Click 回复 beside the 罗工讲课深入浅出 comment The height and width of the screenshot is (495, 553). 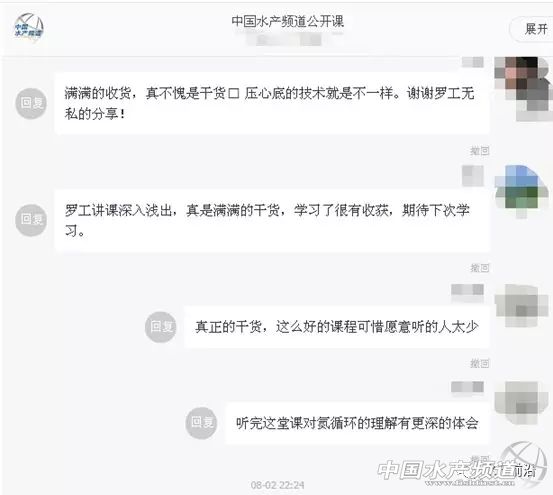31,220
